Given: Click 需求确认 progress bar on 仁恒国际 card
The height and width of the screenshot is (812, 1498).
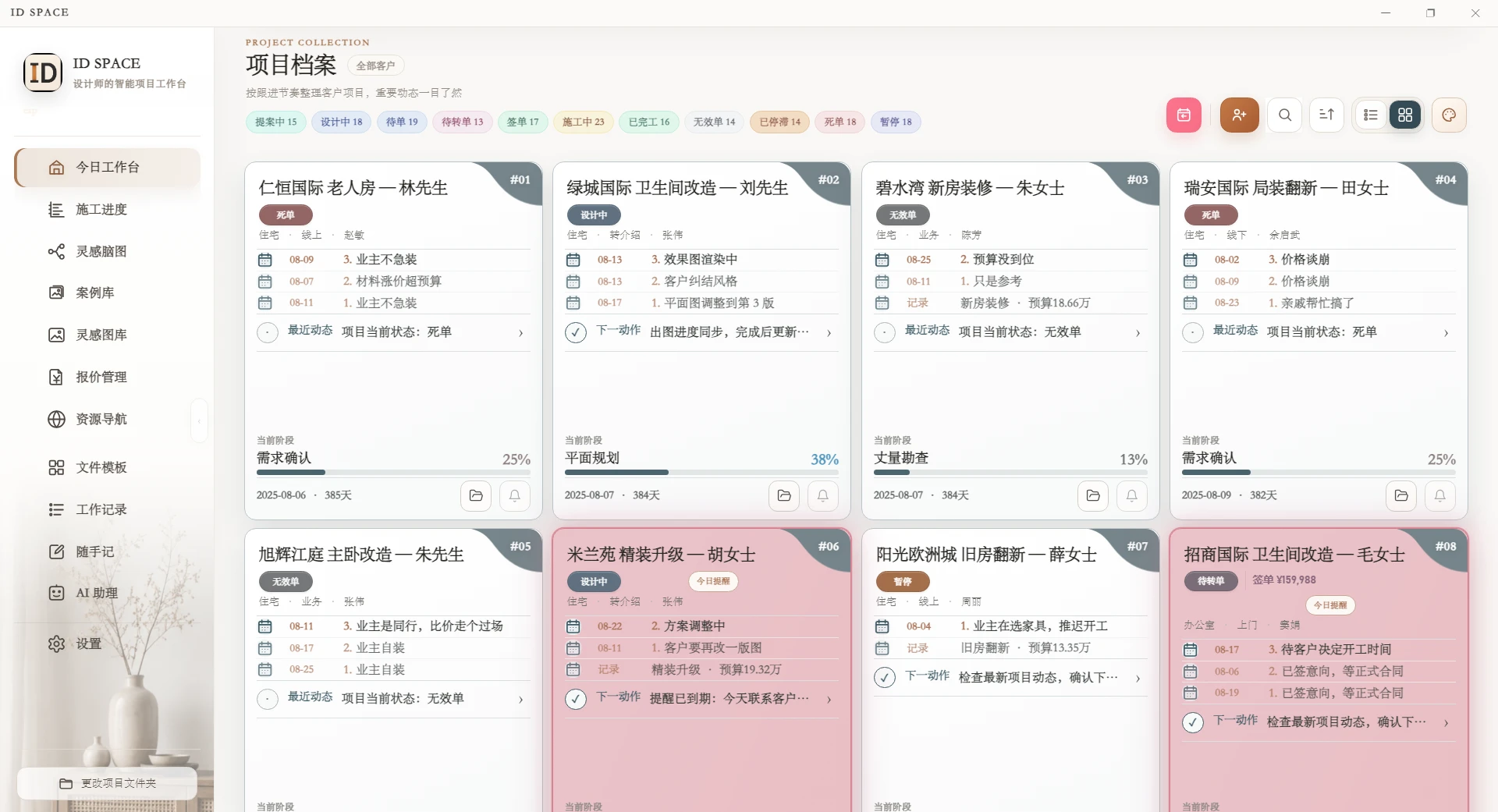Looking at the screenshot, I should [393, 473].
